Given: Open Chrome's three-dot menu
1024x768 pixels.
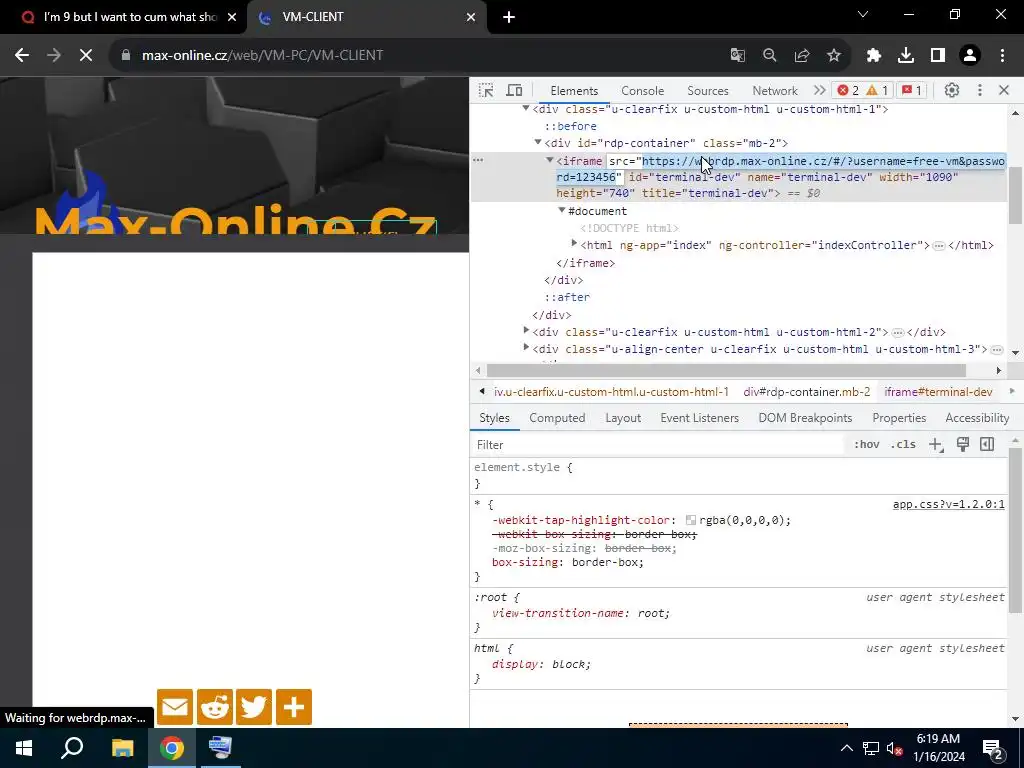Looking at the screenshot, I should point(1002,56).
